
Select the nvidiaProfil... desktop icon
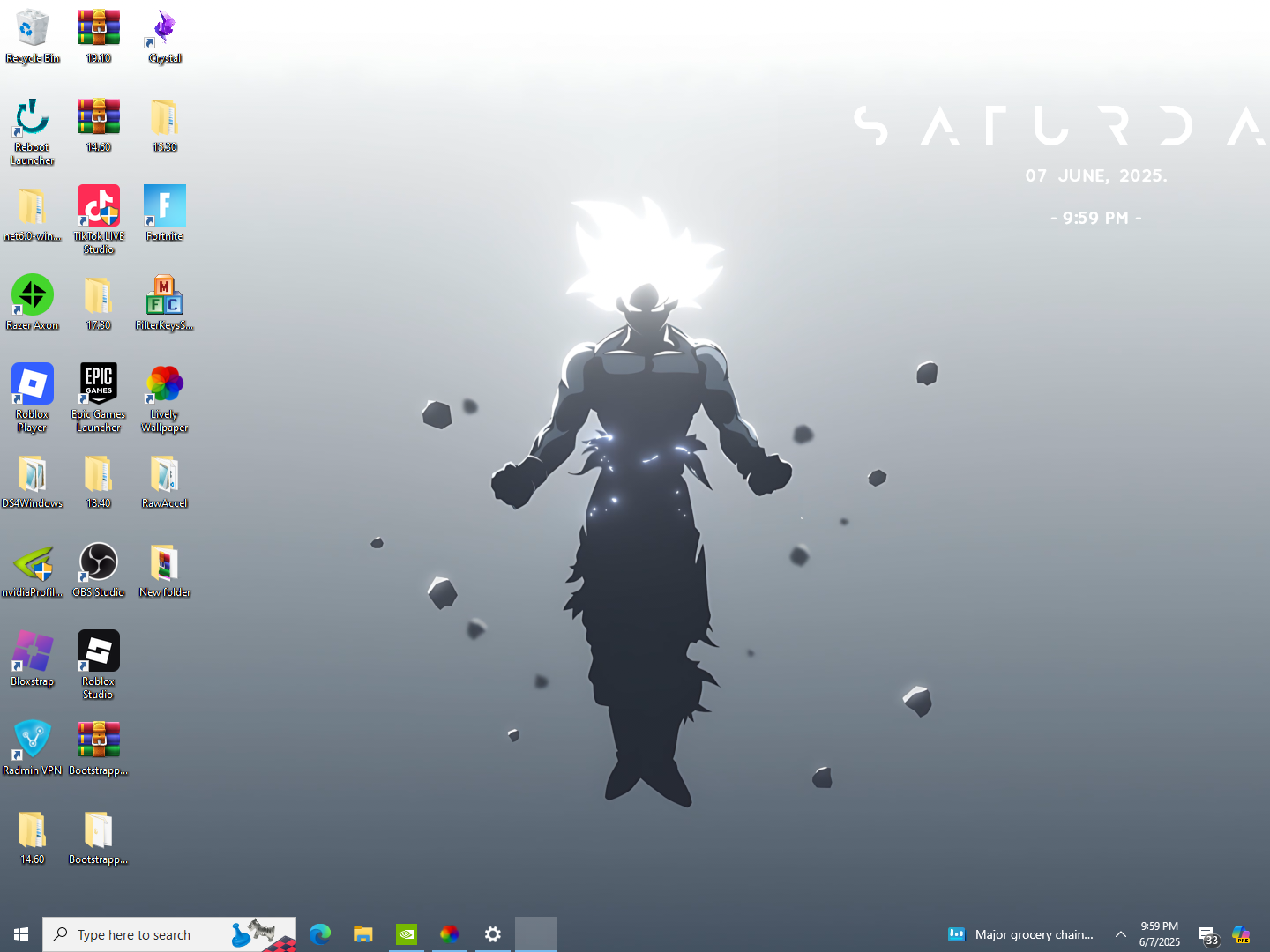tap(33, 570)
